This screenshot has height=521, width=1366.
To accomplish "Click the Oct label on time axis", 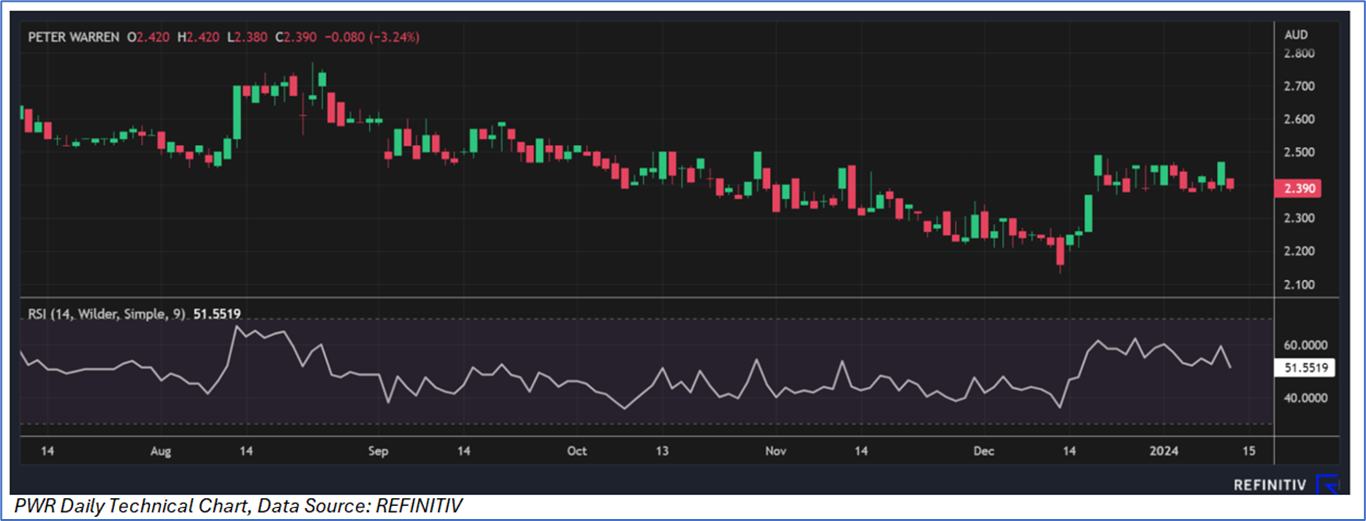I will tap(577, 452).
